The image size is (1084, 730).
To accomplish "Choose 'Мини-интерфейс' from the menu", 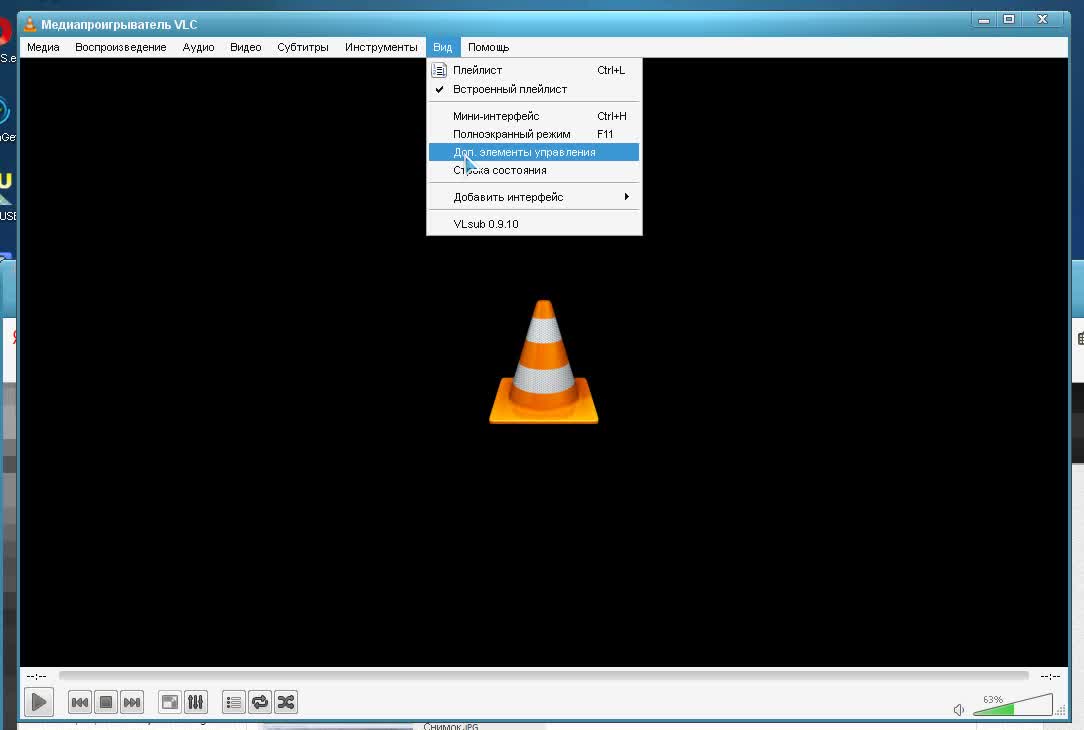I will point(496,116).
